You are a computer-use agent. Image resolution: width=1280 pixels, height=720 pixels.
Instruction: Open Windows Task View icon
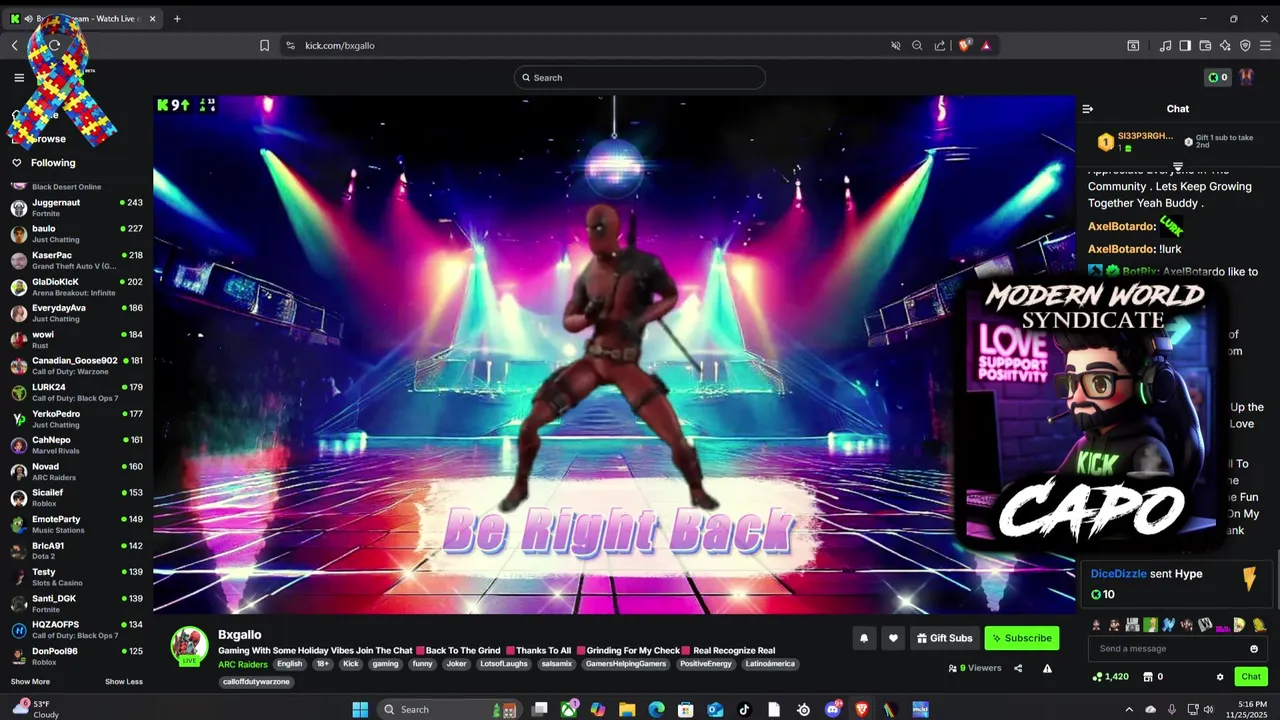tap(540, 710)
